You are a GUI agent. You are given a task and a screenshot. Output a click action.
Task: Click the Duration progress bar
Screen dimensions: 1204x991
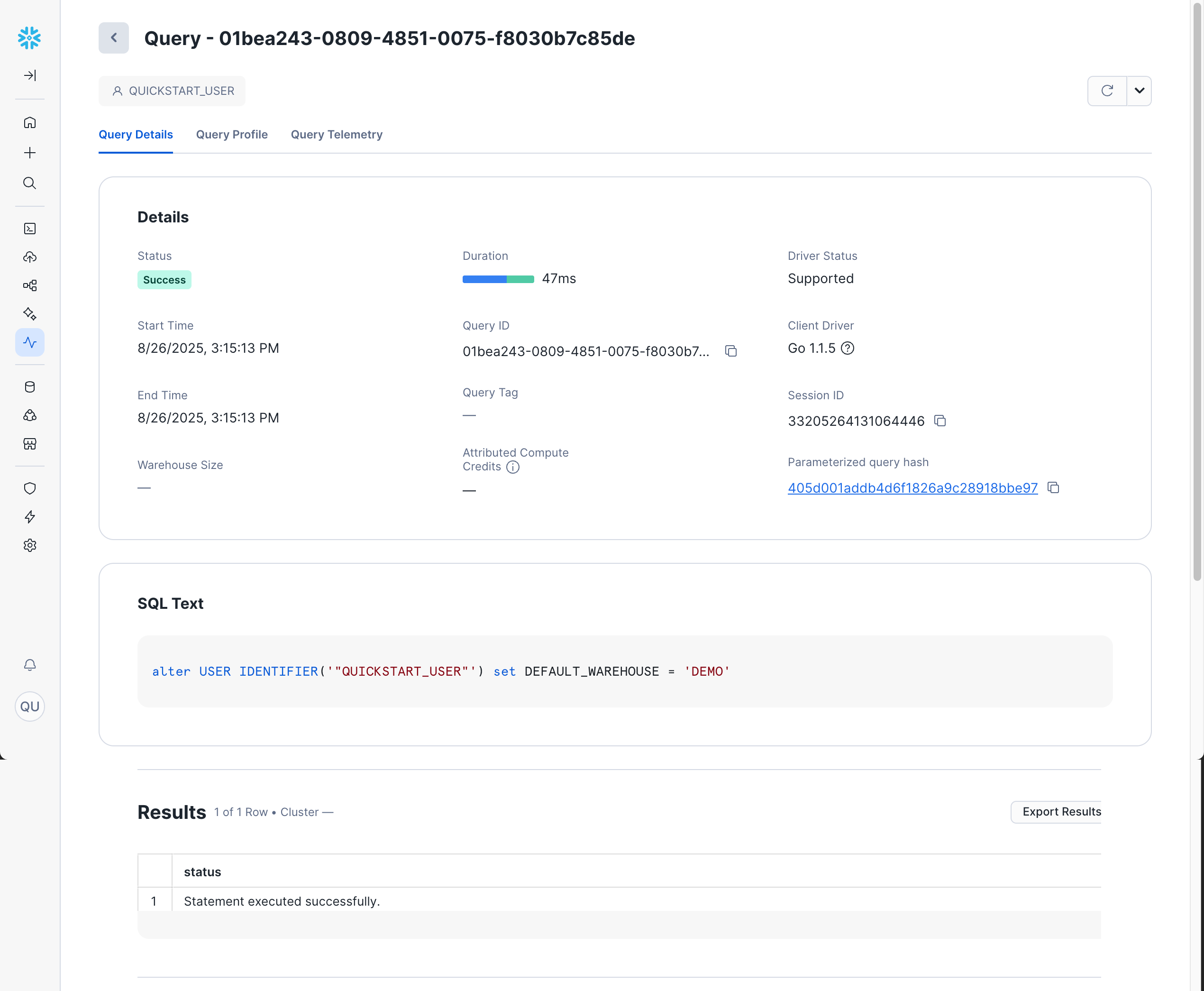pyautogui.click(x=498, y=279)
